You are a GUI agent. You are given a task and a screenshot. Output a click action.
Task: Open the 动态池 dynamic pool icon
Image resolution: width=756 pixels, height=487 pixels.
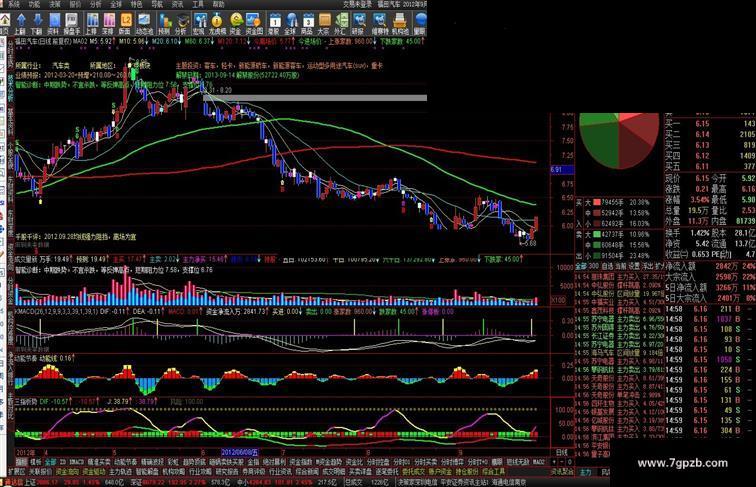pyautogui.click(x=144, y=23)
